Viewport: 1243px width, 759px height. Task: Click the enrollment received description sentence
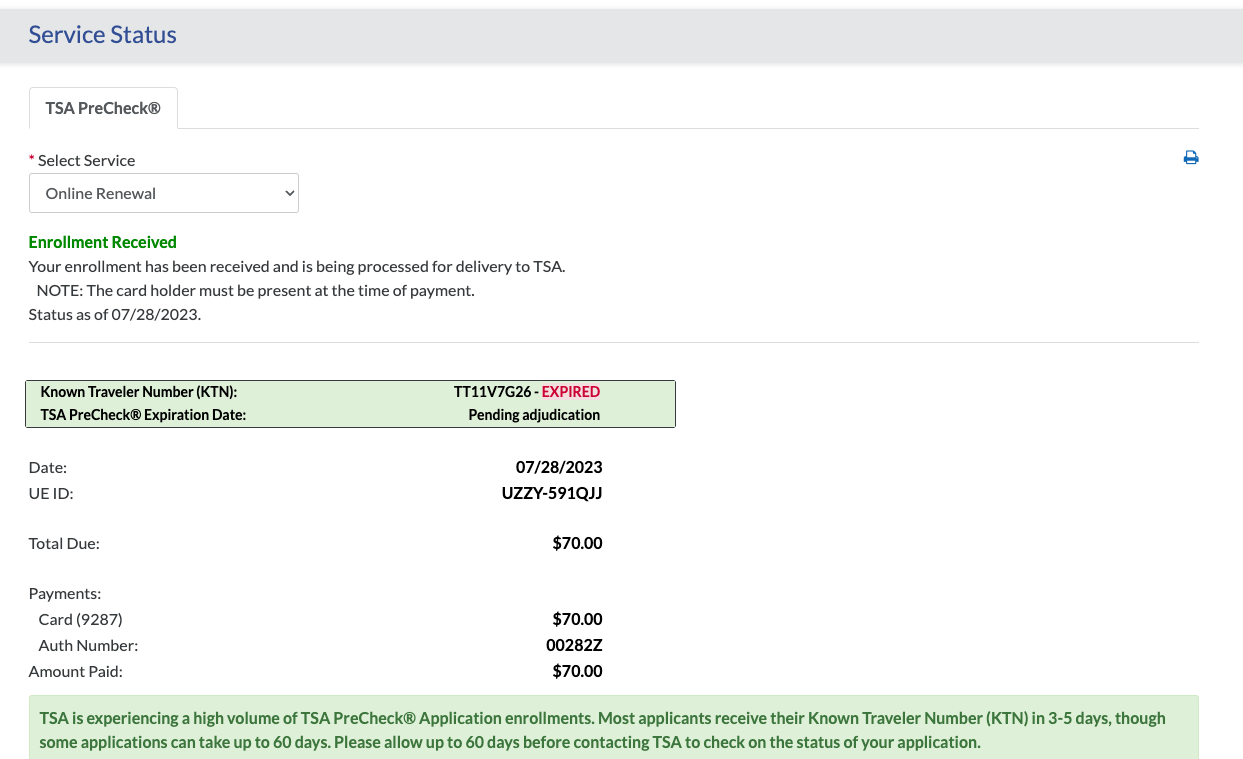click(x=297, y=267)
